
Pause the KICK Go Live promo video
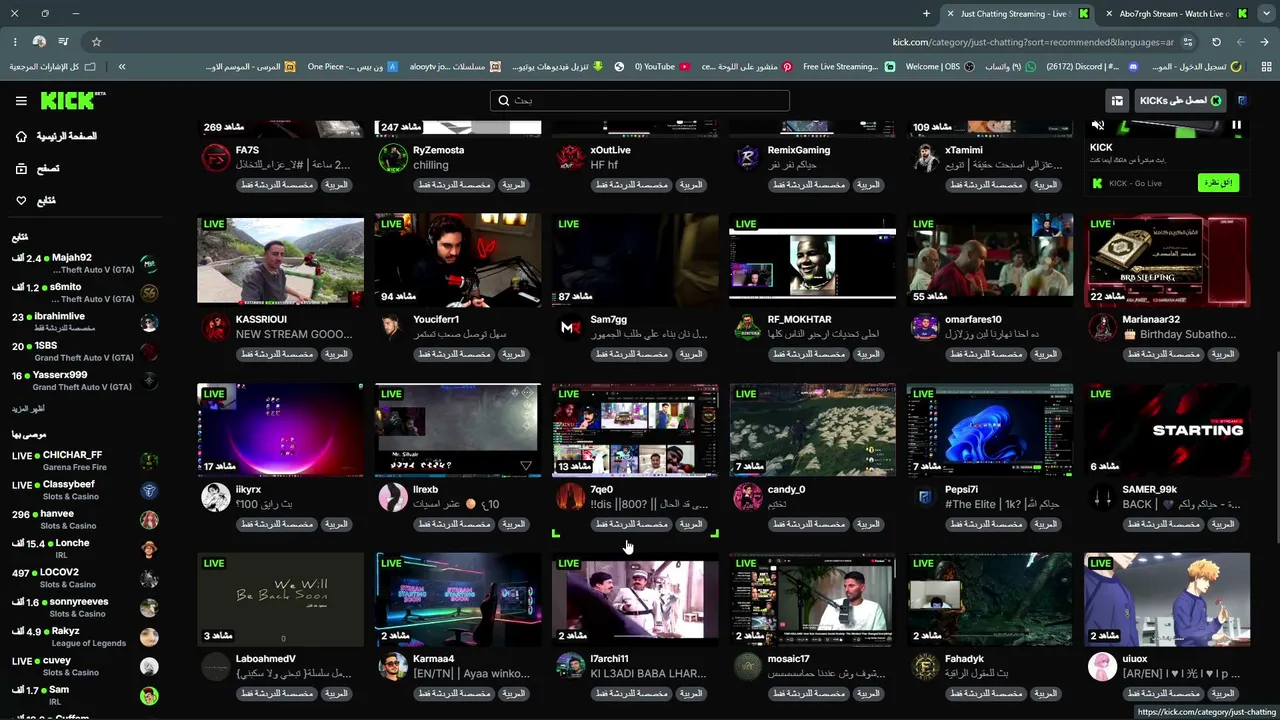[1237, 126]
